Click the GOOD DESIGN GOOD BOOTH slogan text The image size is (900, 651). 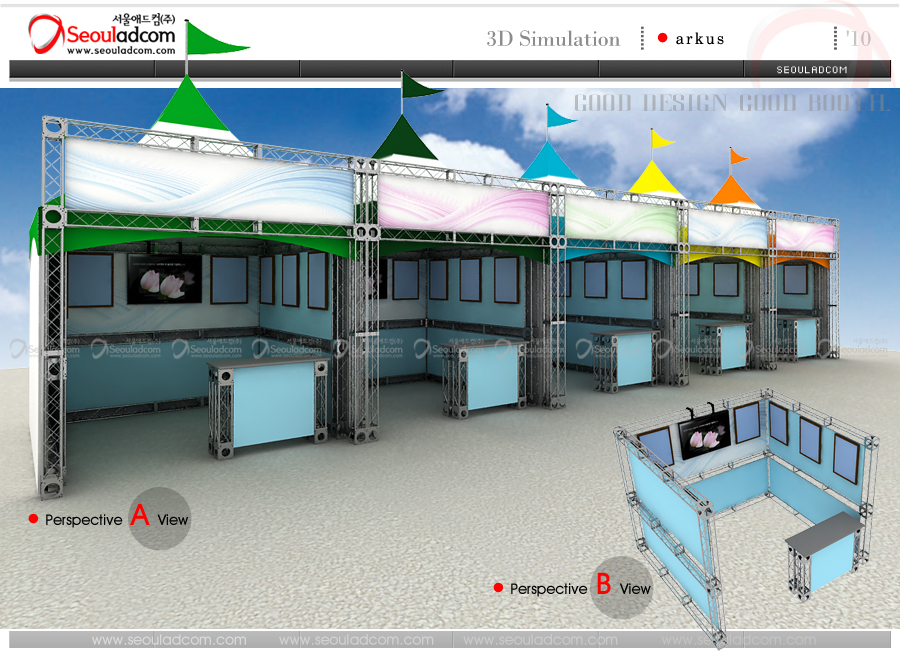[x=730, y=103]
